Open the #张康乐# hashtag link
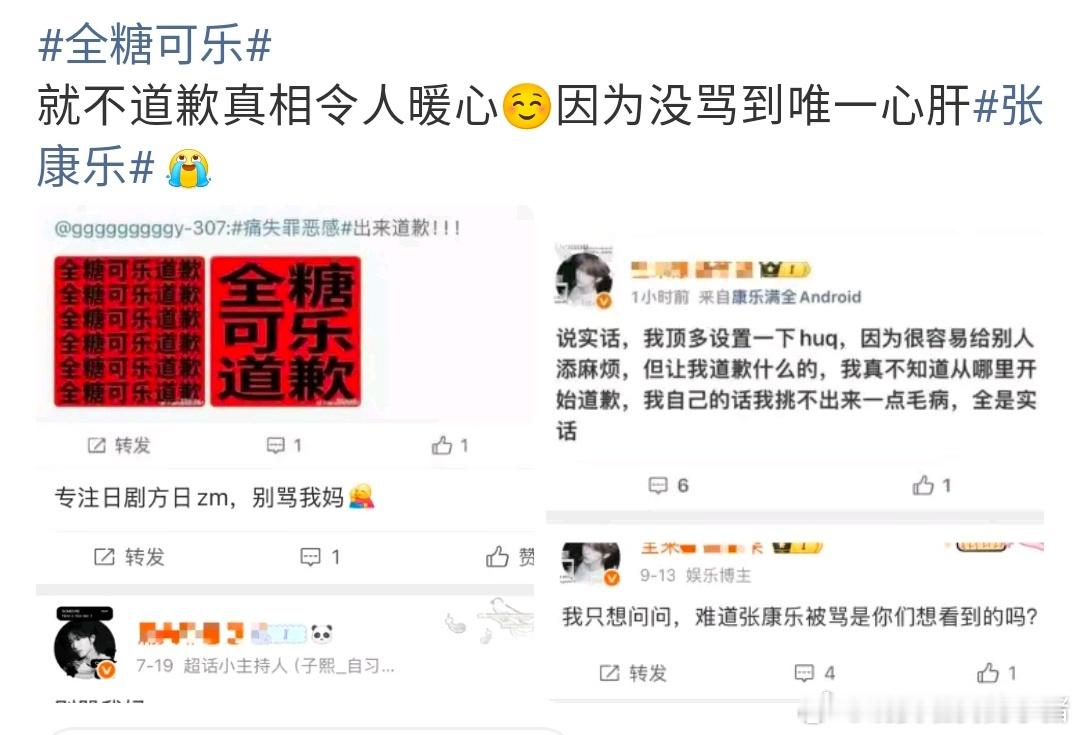1080x735 pixels. pos(1008,106)
